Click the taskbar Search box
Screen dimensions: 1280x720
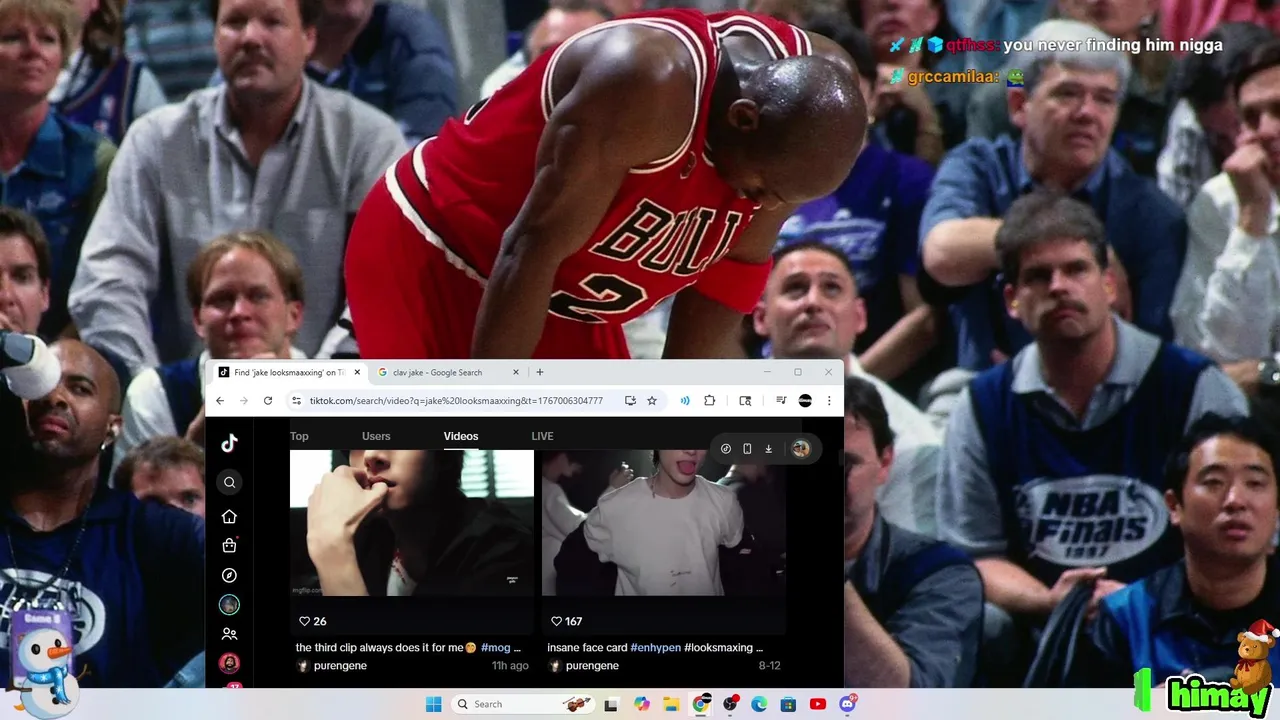click(x=522, y=704)
